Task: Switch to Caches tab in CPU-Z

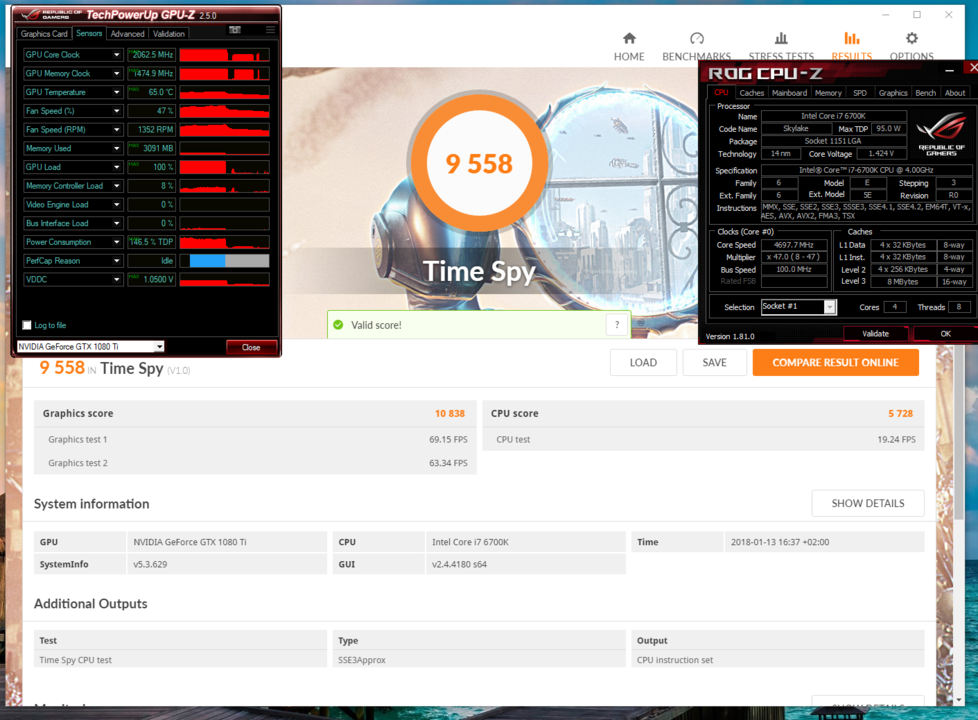Action: click(752, 92)
